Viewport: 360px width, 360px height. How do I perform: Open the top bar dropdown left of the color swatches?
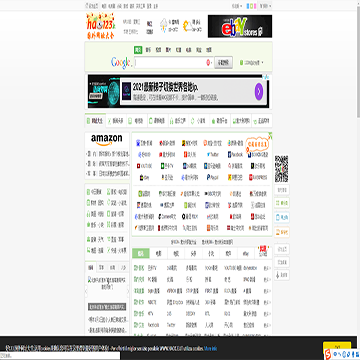click(237, 6)
